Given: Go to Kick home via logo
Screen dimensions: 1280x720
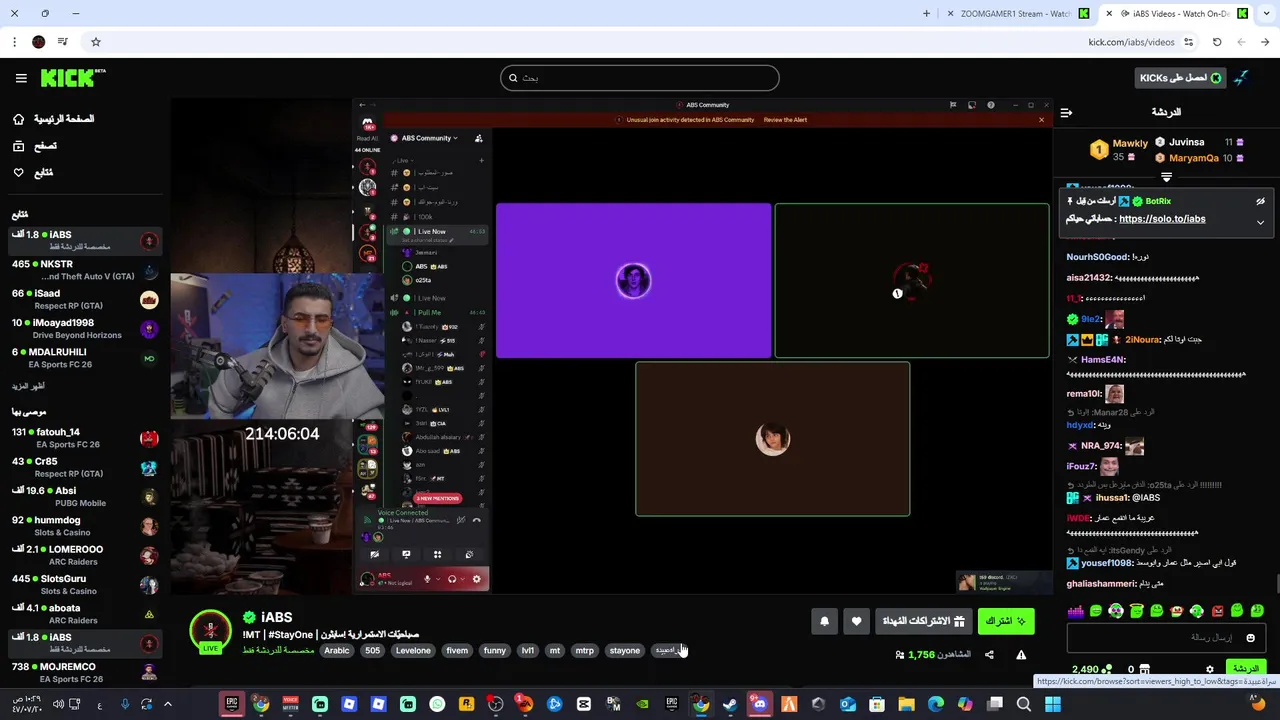Looking at the screenshot, I should coord(73,78).
